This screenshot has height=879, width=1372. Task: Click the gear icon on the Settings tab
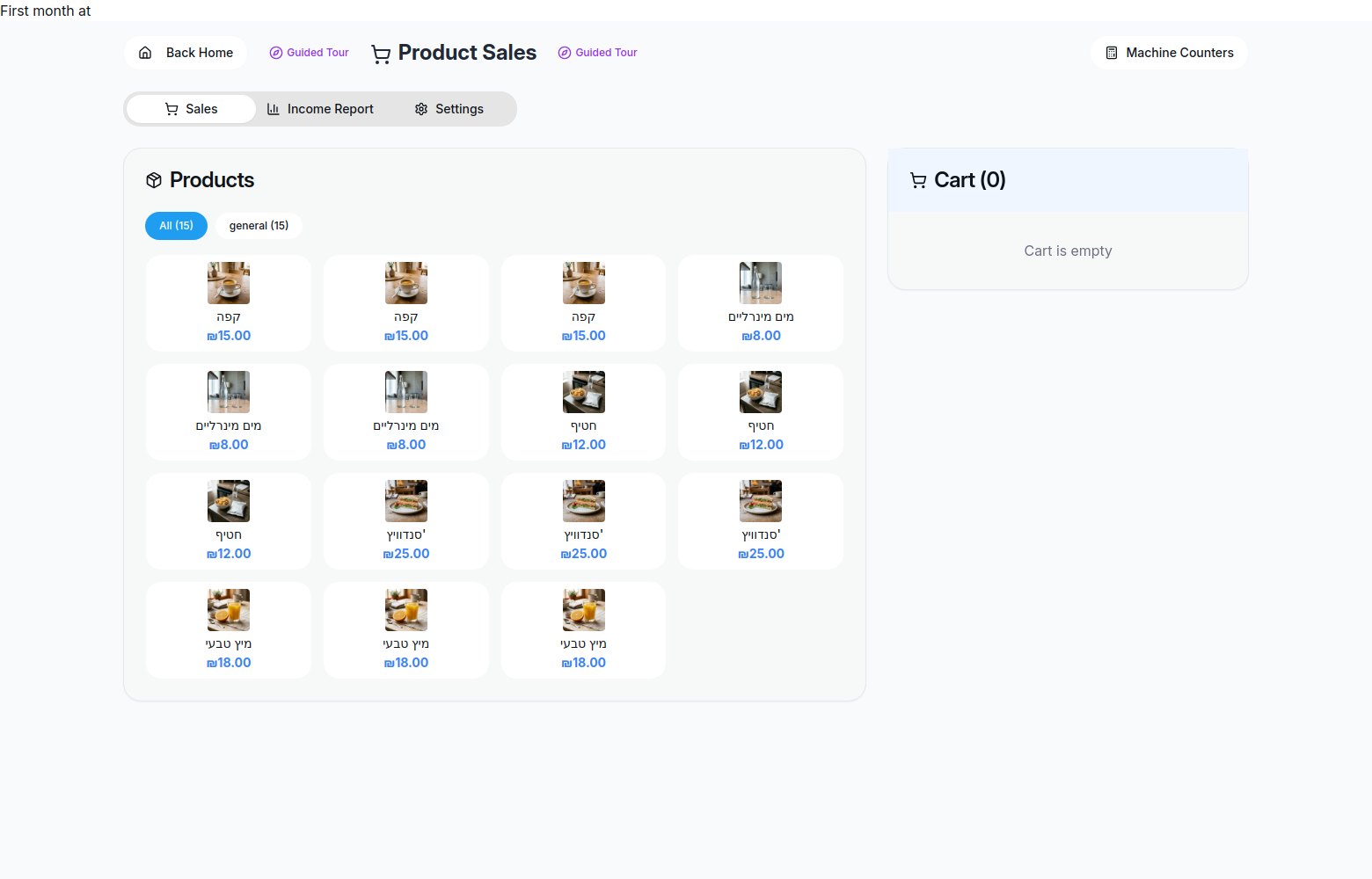421,109
